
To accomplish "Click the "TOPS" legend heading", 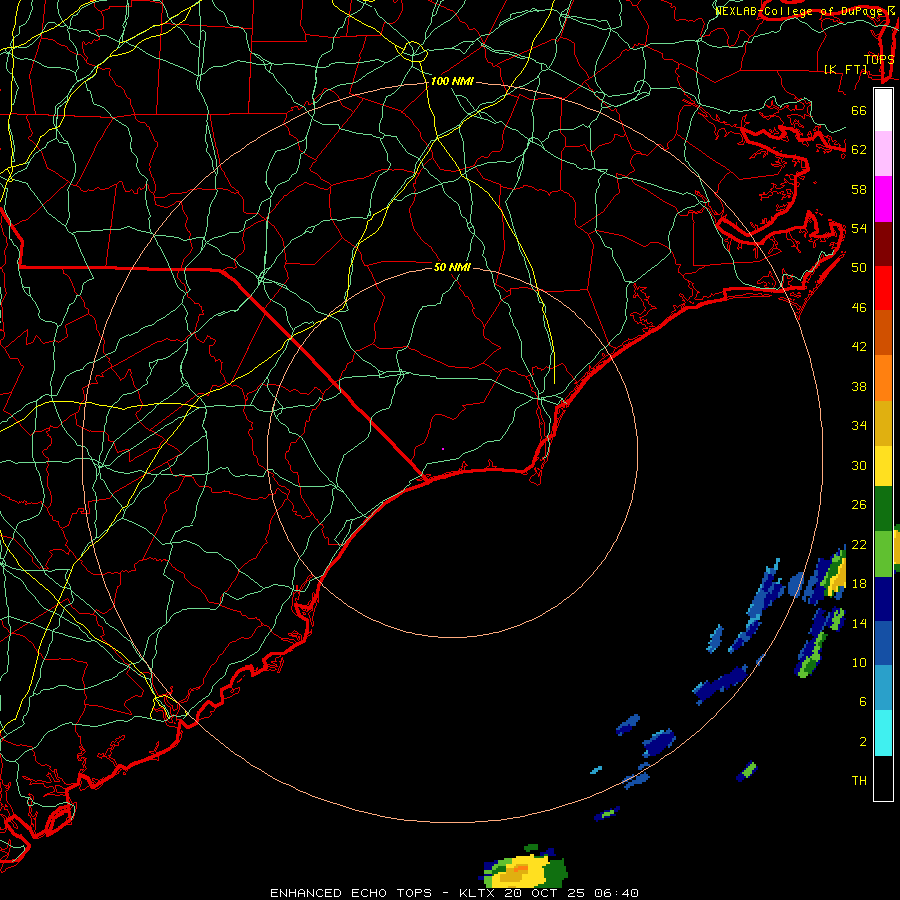I will coord(879,60).
